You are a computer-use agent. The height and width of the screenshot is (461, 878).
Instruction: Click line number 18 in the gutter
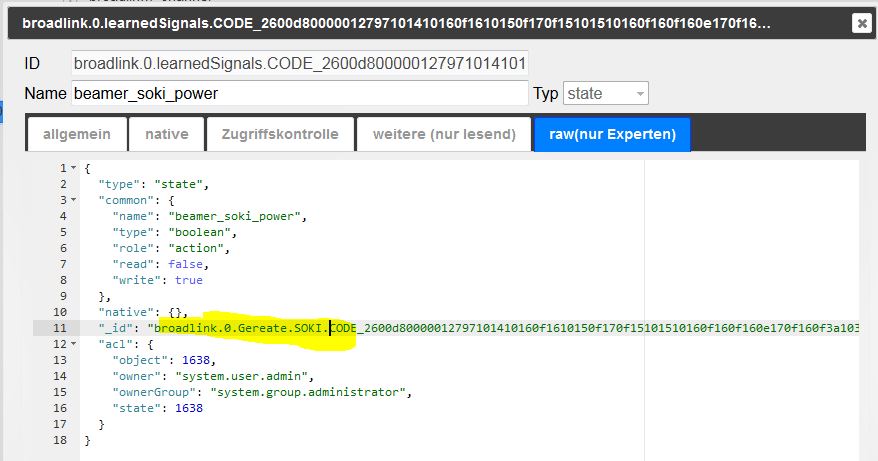pos(60,440)
